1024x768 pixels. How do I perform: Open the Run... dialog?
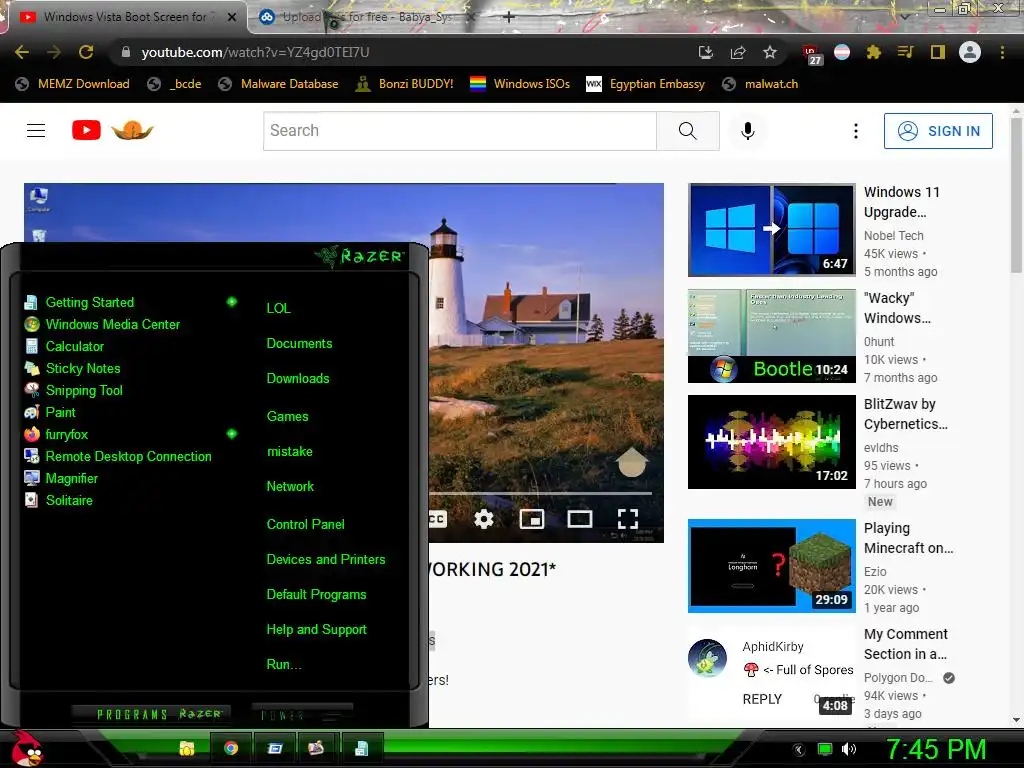pos(284,664)
